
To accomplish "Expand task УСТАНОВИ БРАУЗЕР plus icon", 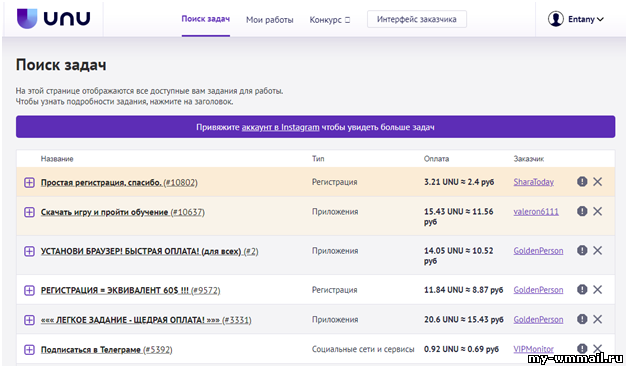I will click(x=29, y=251).
